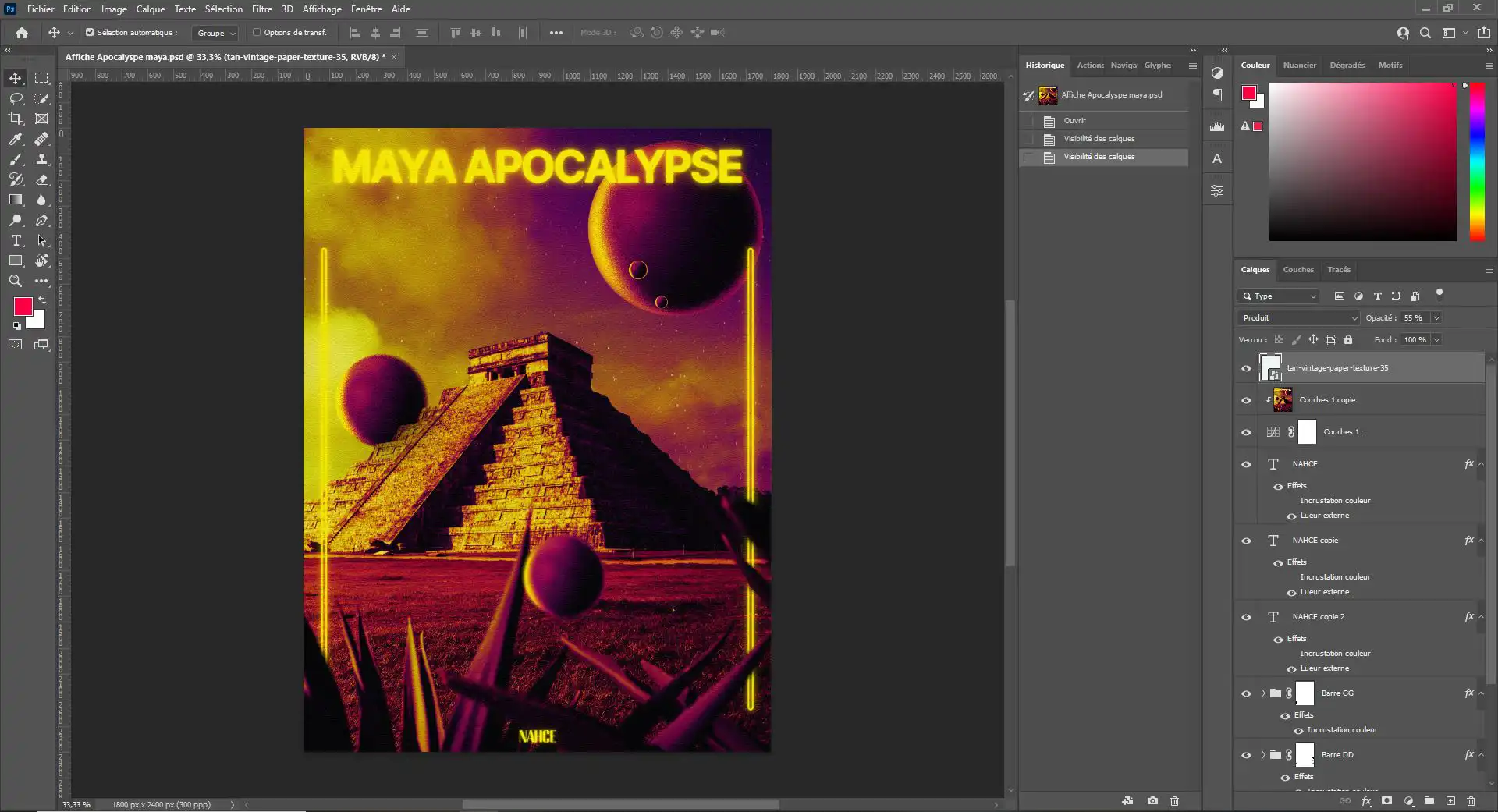
Task: Select the Zoom tool
Action: point(16,281)
